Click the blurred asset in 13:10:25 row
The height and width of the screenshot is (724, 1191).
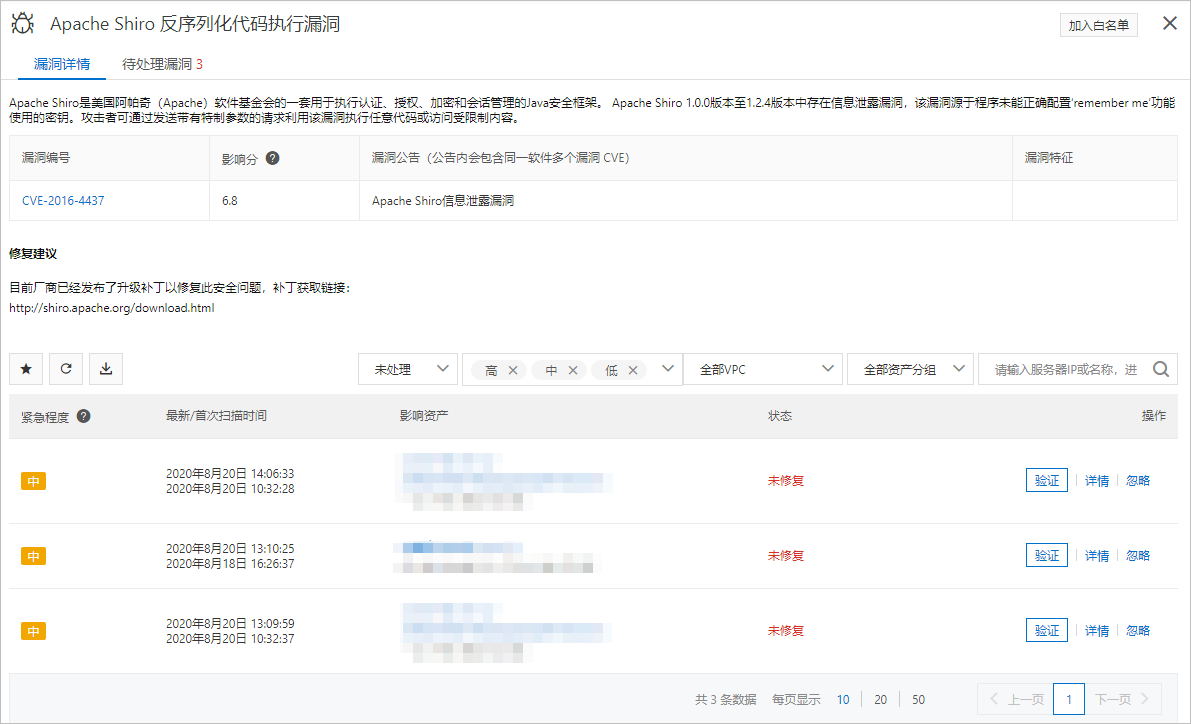(x=496, y=557)
